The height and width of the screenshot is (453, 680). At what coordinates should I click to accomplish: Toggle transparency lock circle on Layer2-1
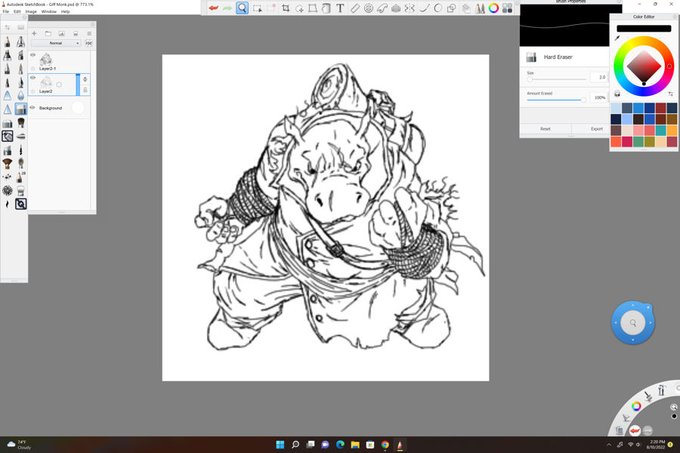point(33,68)
